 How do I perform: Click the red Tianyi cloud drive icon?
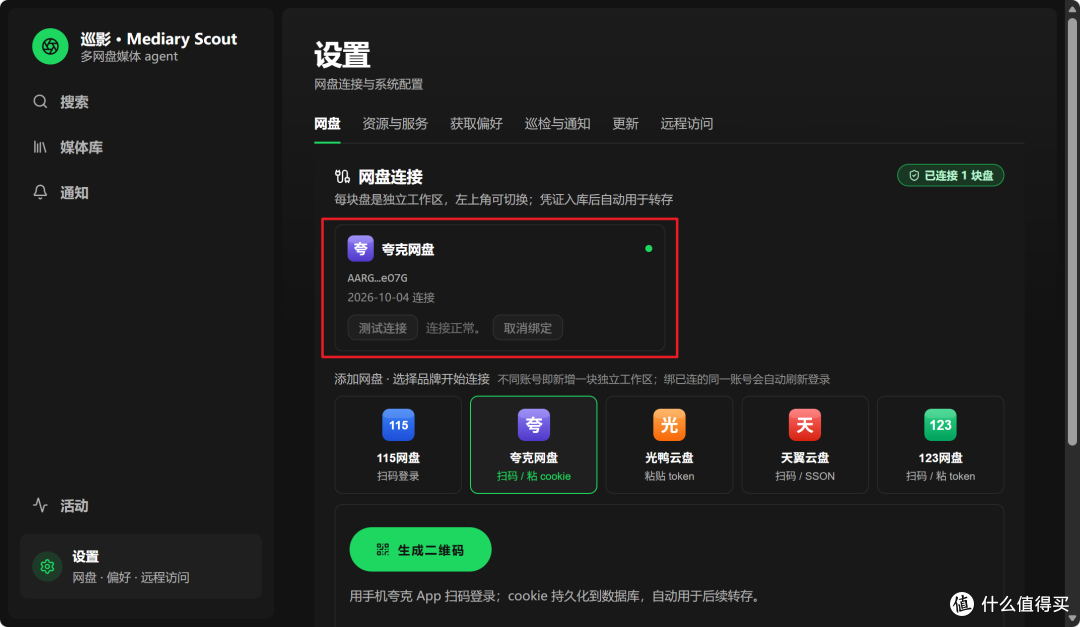(x=804, y=424)
